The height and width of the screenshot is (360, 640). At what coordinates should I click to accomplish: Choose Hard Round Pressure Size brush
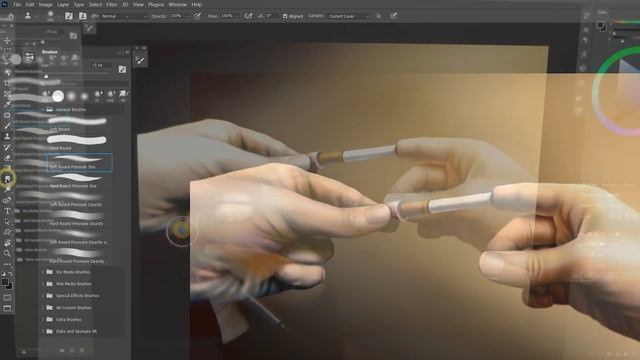[x=78, y=181]
